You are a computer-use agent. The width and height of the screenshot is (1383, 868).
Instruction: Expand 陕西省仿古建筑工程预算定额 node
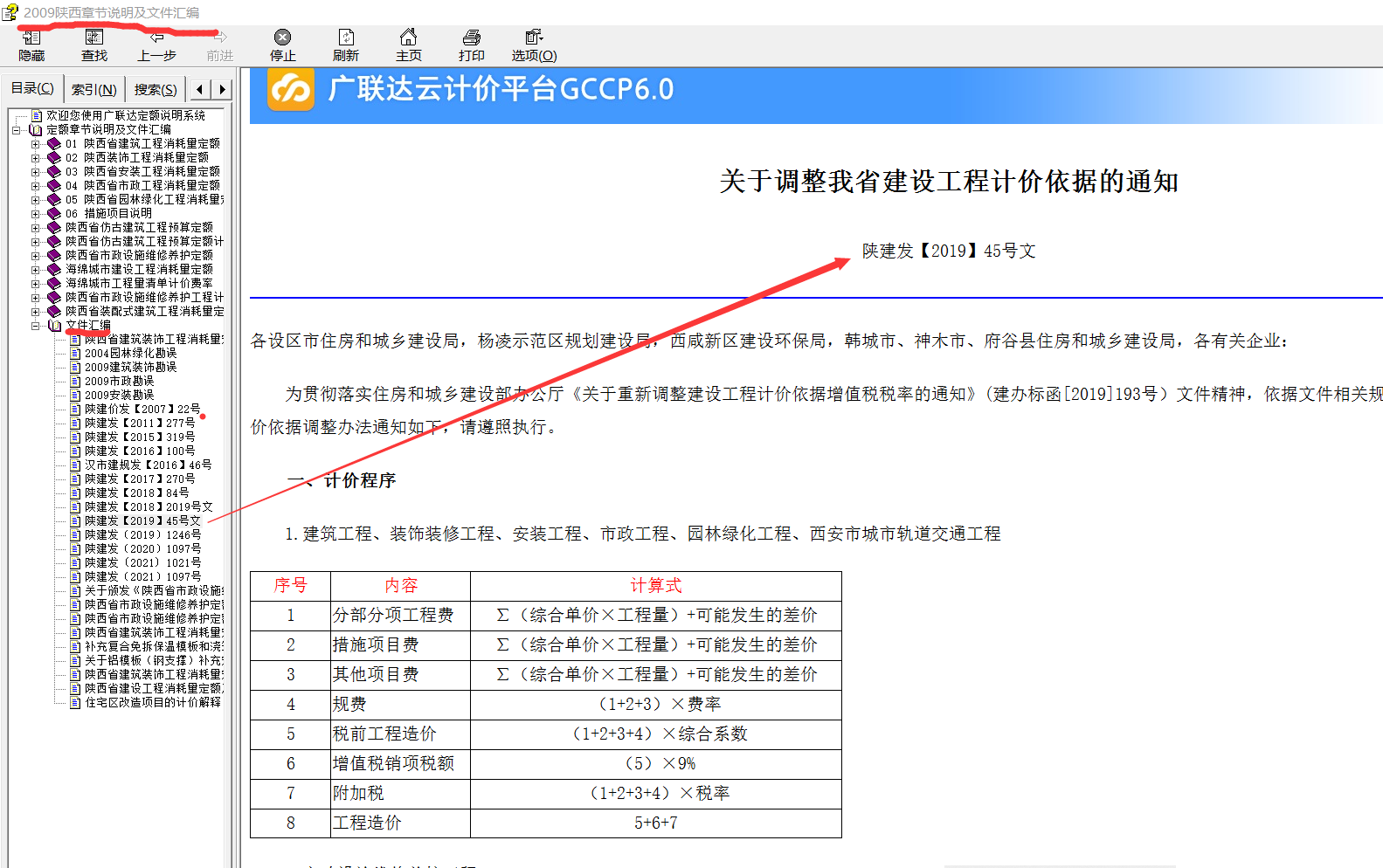pos(36,228)
